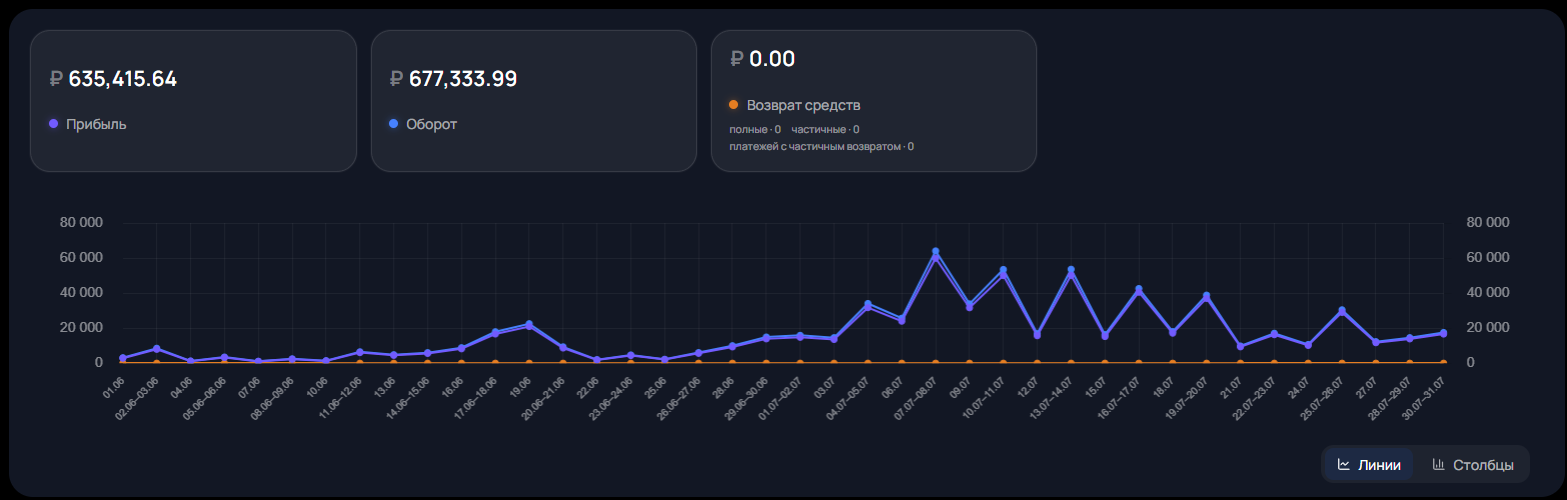1567x500 pixels.
Task: Click the line data point above 02.06–03.06
Action: 156,349
